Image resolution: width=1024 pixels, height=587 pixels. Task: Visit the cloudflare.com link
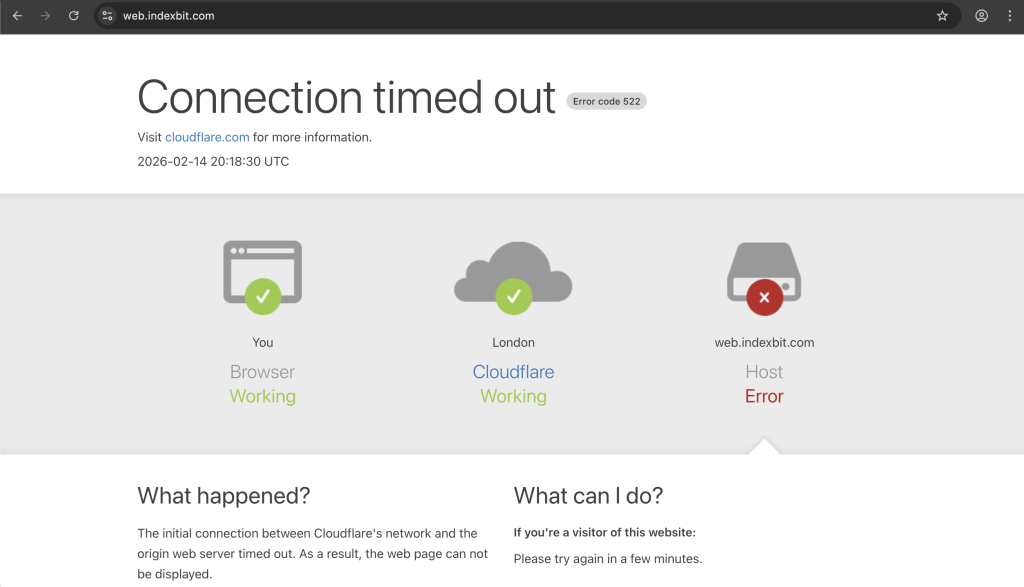click(207, 137)
